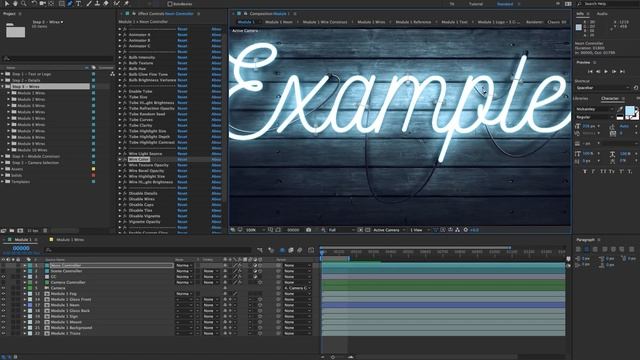Hide the Module 1 Mount layer
This screenshot has height=360, width=640.
click(x=3, y=322)
